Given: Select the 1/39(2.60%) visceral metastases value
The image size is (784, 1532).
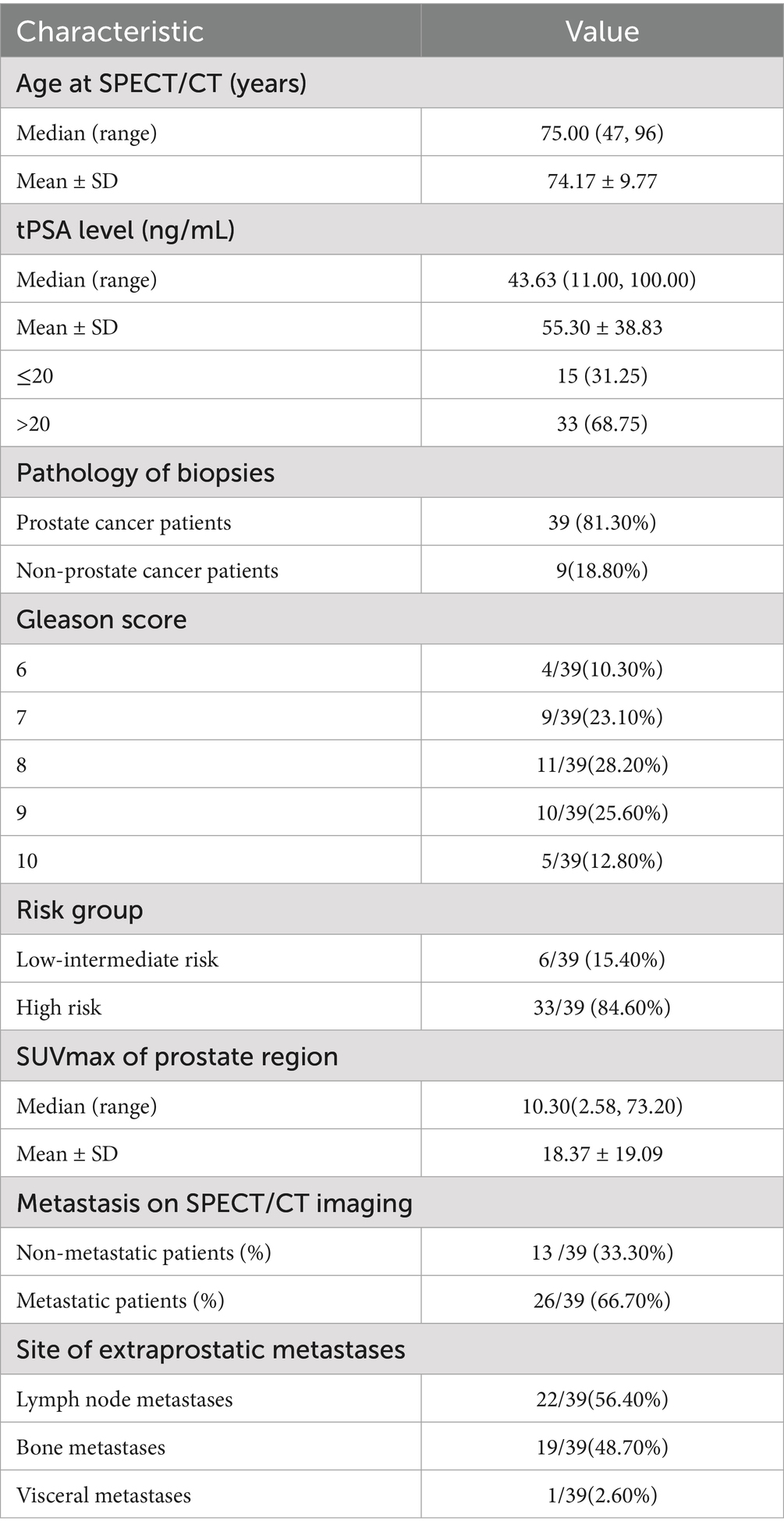Looking at the screenshot, I should pyautogui.click(x=601, y=1495).
